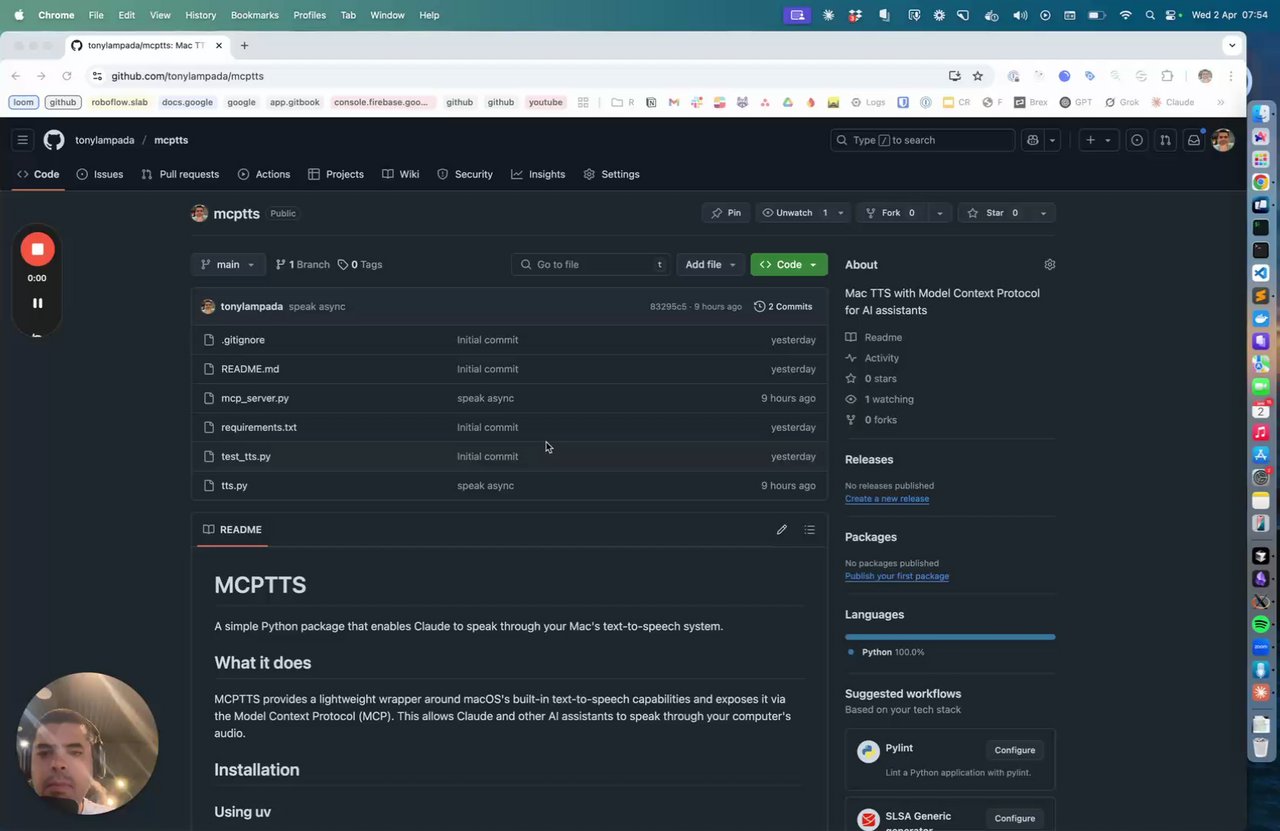Edit the README with pencil icon
This screenshot has height=831, width=1280.
coord(782,529)
